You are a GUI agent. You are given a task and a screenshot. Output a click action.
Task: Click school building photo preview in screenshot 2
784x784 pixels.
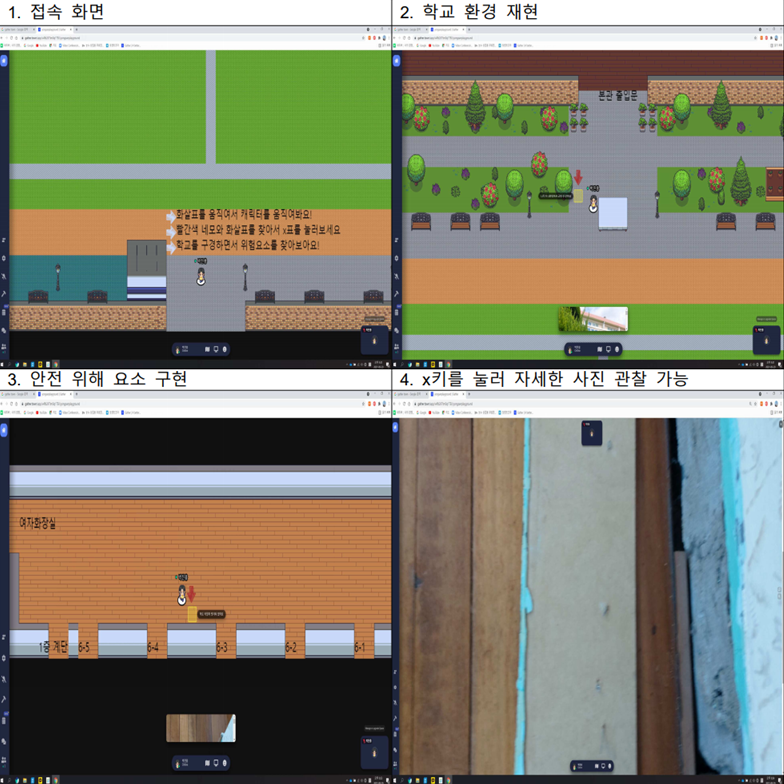click(x=593, y=319)
